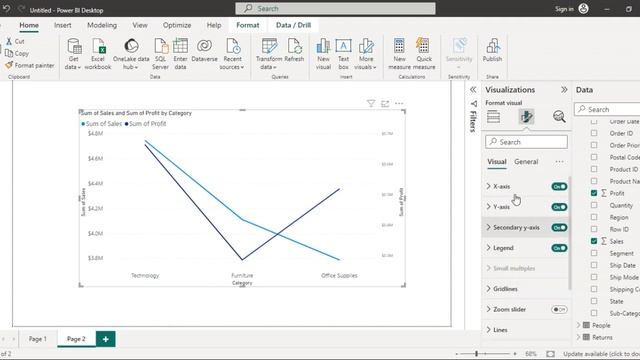This screenshot has height=360, width=640.
Task: Click the title bar Search box
Action: tap(335, 9)
